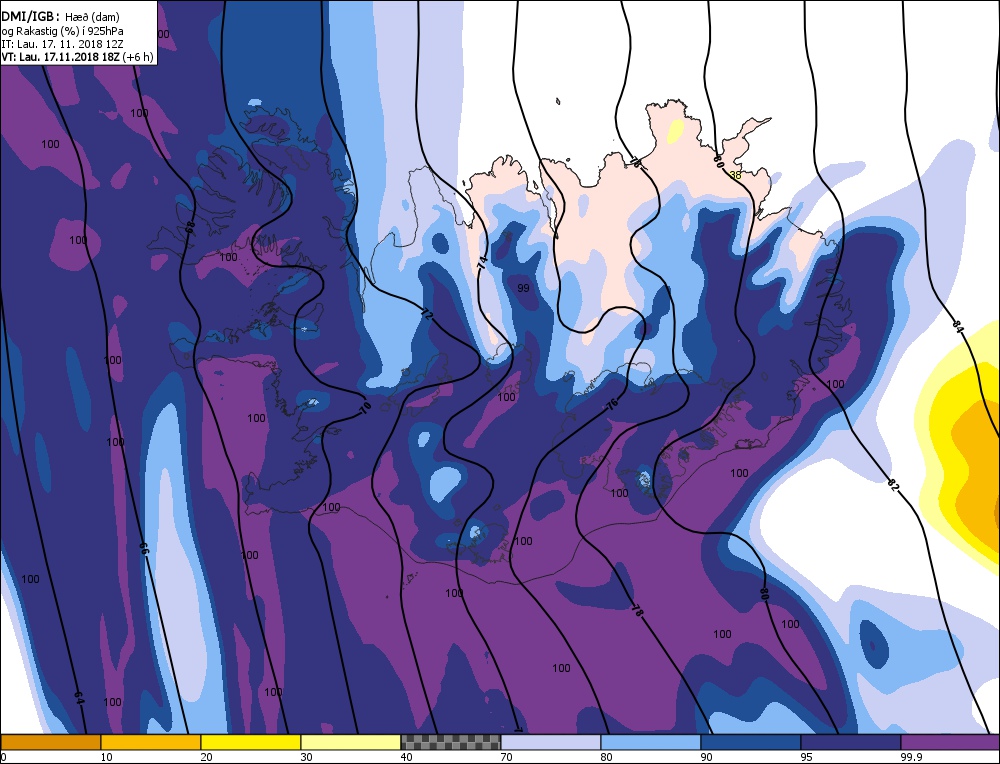The width and height of the screenshot is (1000, 764).
Task: Click the legend scale number '30'
Action: [306, 757]
